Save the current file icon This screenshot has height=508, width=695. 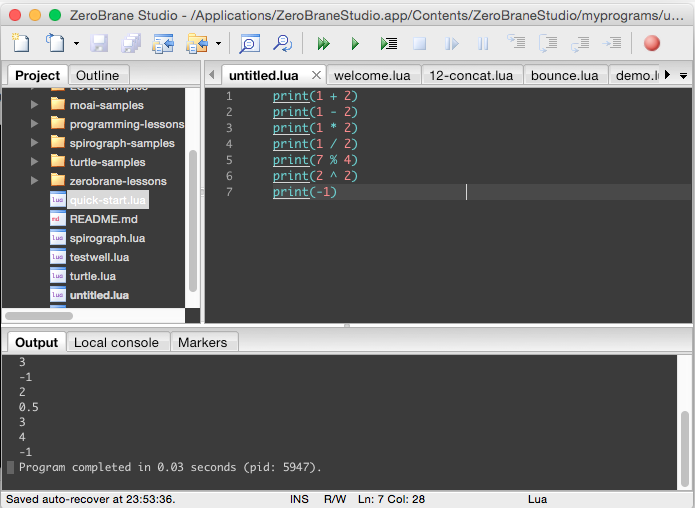coord(99,43)
